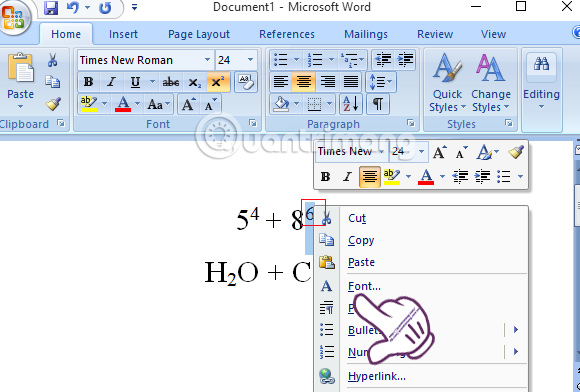Apply yellow highlight color in ribbon
The width and height of the screenshot is (580, 392).
(x=89, y=104)
